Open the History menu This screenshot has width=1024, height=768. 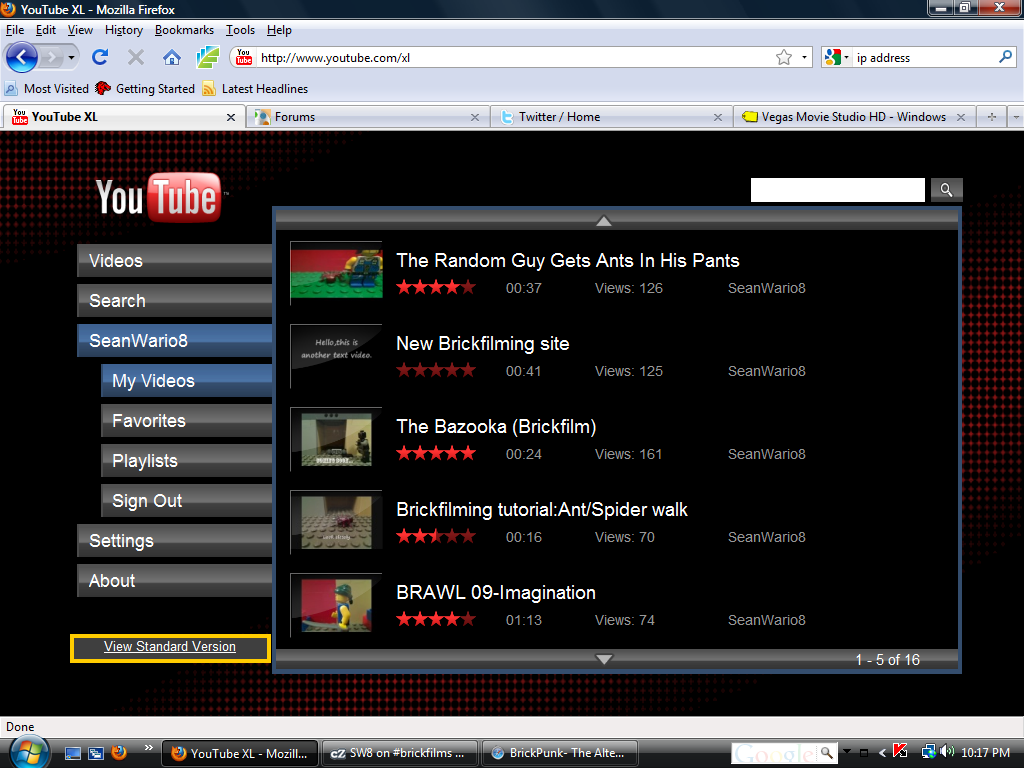pyautogui.click(x=123, y=30)
